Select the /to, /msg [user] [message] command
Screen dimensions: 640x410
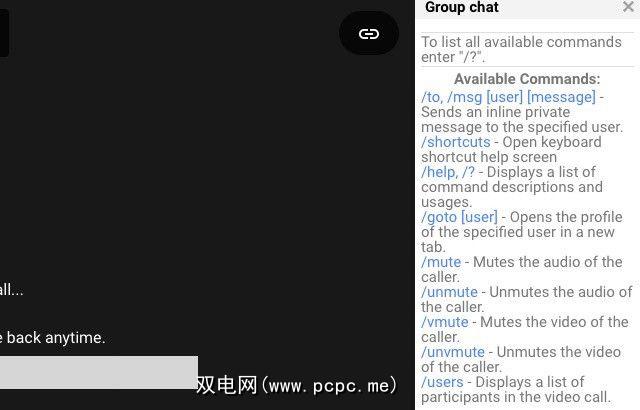(508, 97)
